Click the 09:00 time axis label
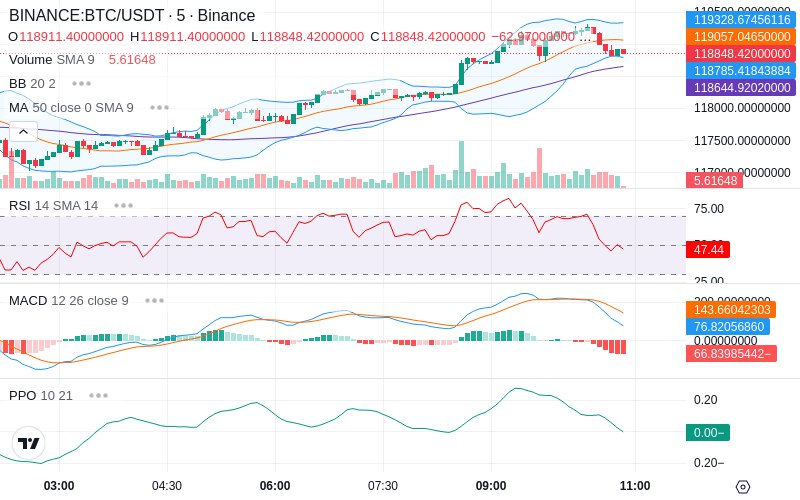The width and height of the screenshot is (800, 500). pyautogui.click(x=491, y=486)
